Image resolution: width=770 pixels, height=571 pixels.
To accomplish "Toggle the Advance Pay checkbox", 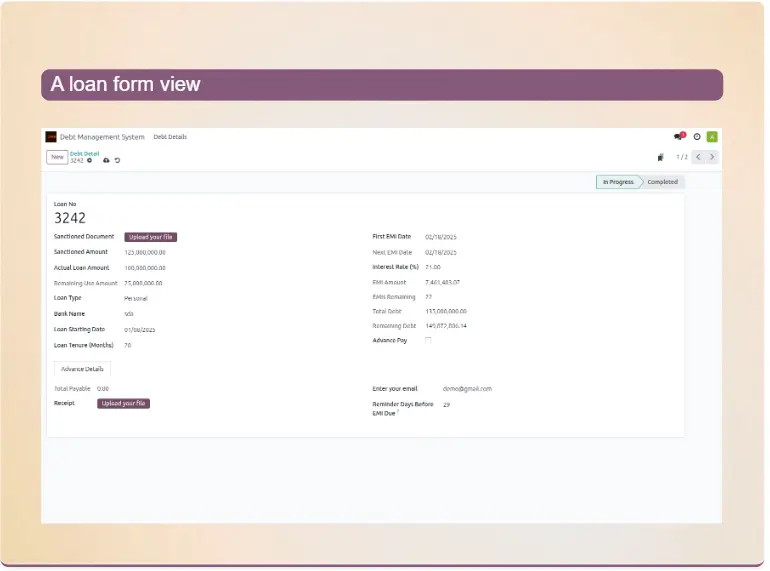I will pyautogui.click(x=428, y=340).
